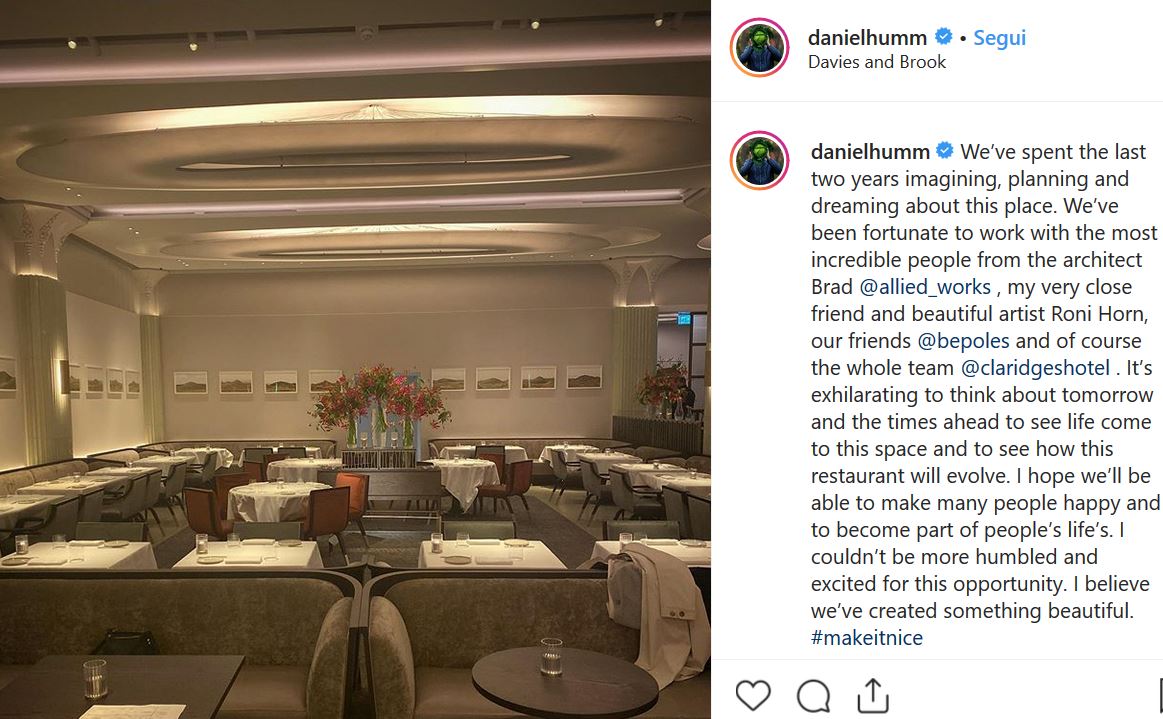
Task: Like the post with the heart icon
Action: [x=753, y=695]
